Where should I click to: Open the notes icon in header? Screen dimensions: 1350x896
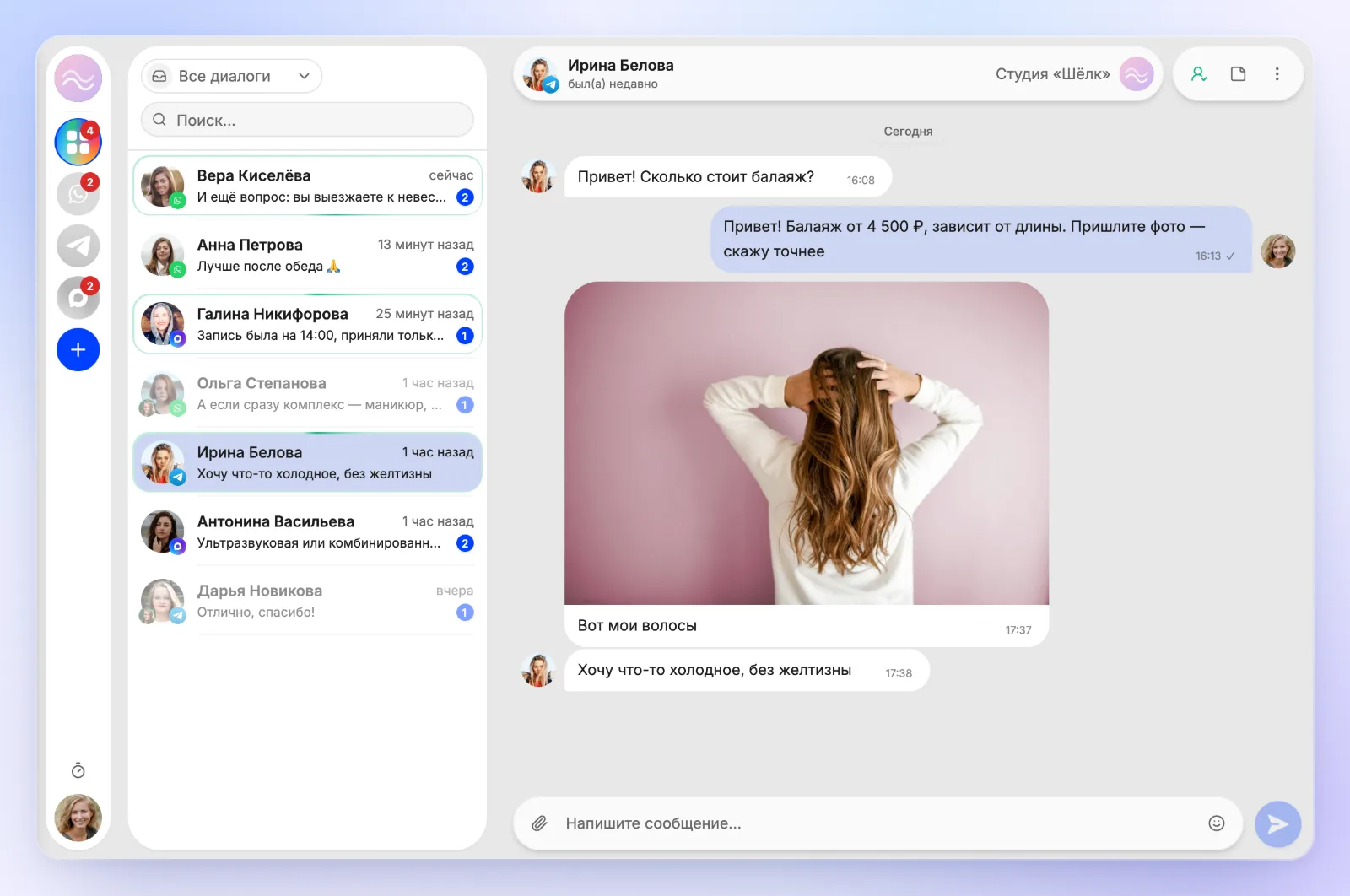click(x=1238, y=74)
